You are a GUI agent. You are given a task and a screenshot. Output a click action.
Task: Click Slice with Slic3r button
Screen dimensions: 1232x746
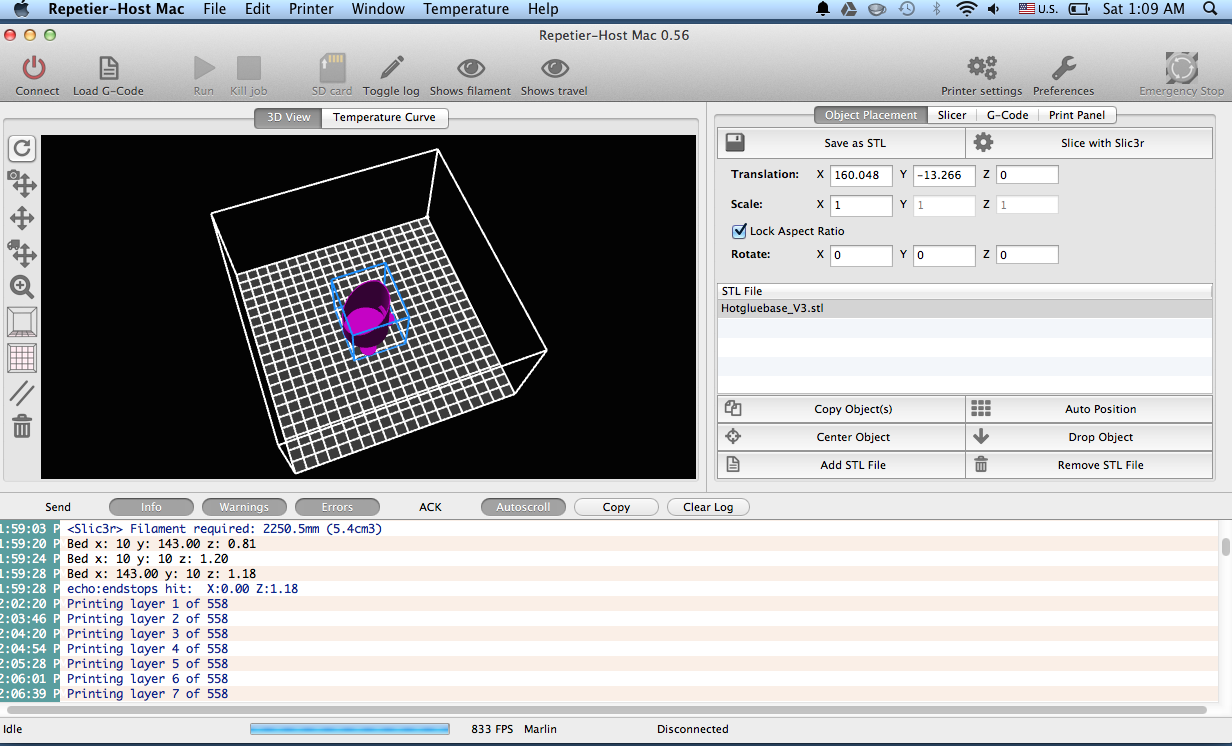tap(1089, 143)
